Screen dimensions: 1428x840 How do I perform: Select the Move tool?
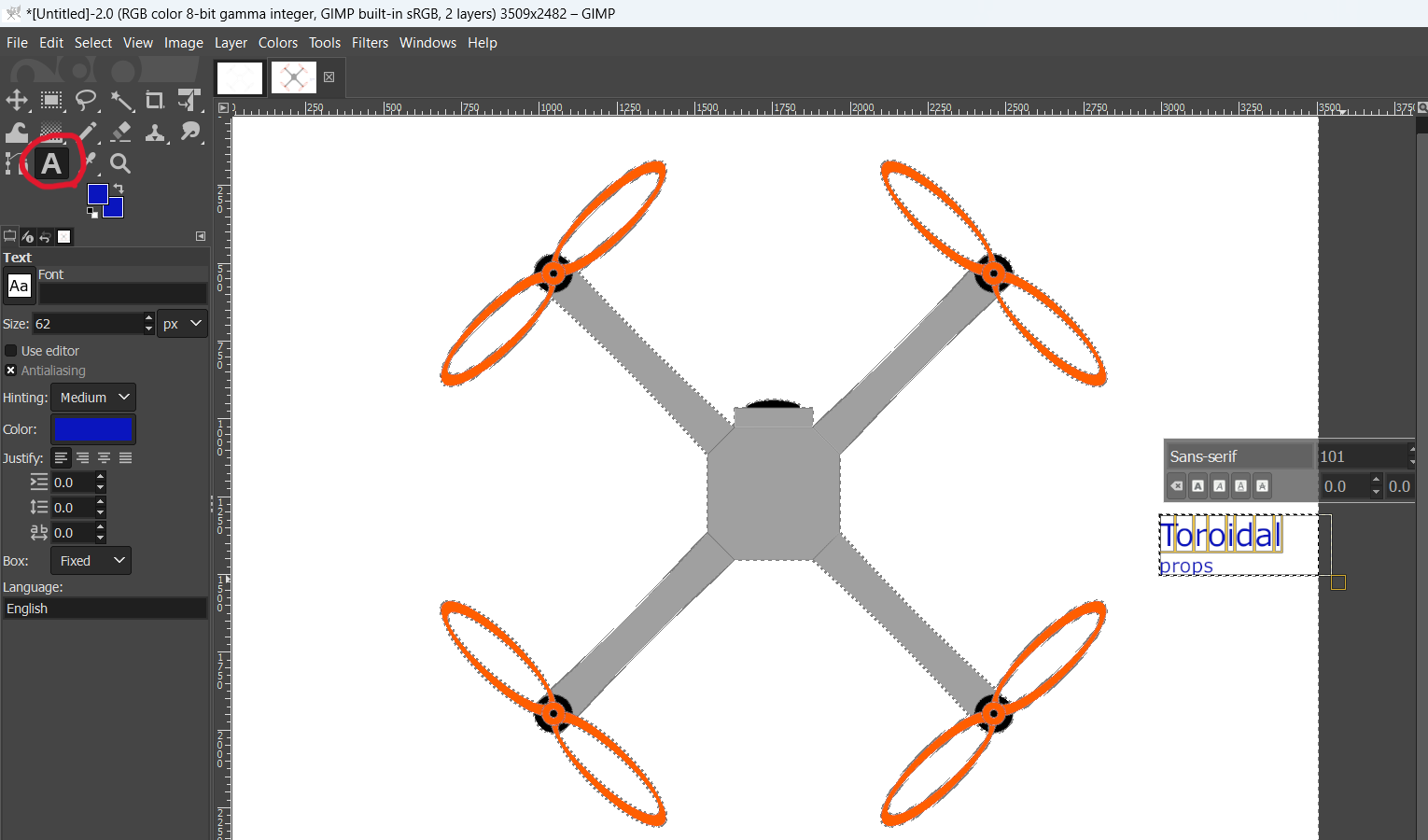point(17,100)
